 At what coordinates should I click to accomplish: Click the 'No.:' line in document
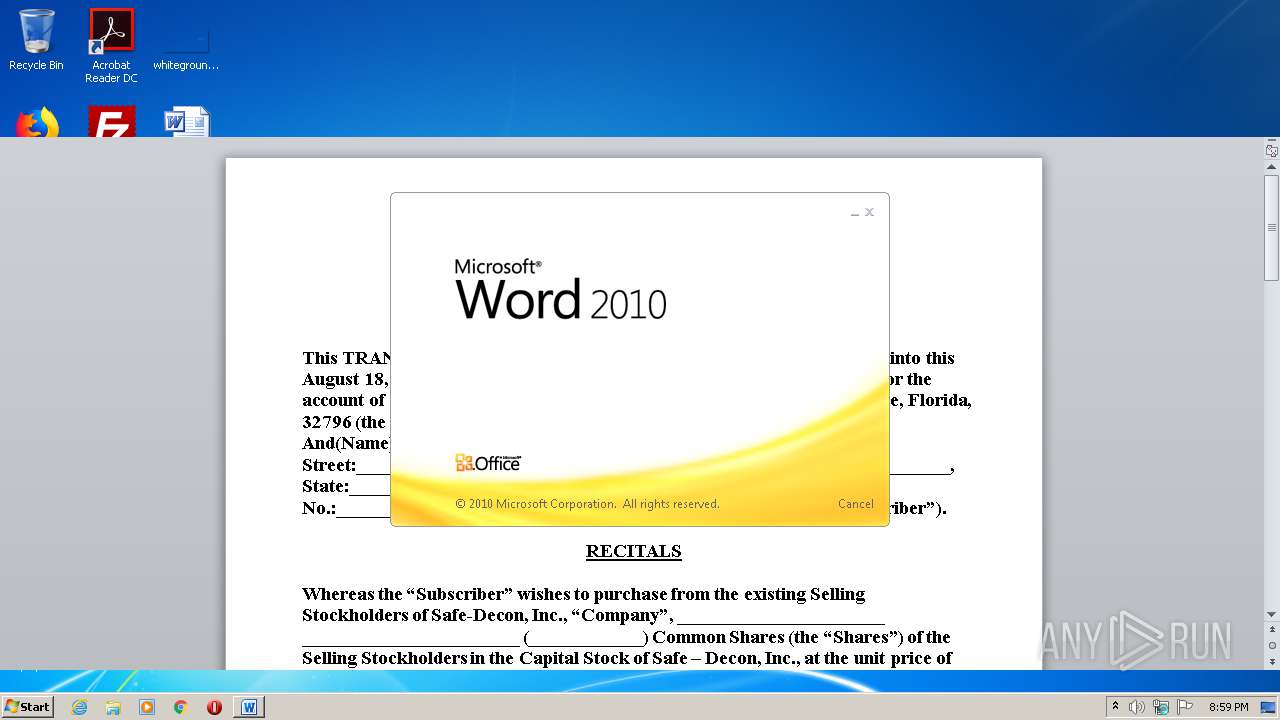(346, 508)
